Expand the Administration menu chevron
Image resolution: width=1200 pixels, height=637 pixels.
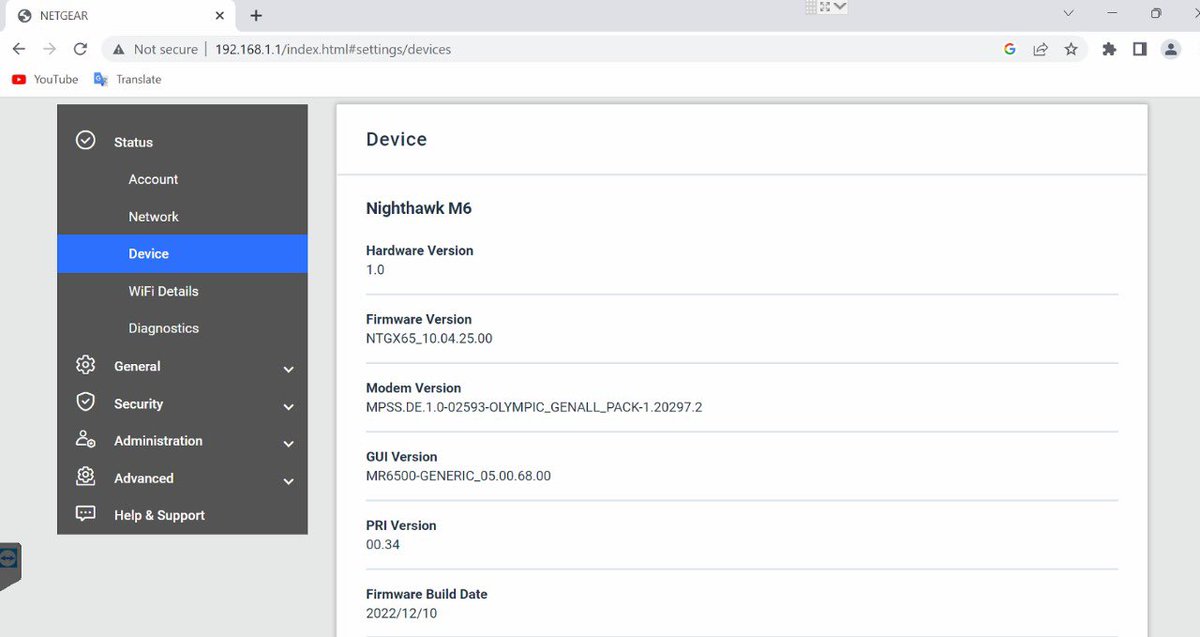coord(288,444)
